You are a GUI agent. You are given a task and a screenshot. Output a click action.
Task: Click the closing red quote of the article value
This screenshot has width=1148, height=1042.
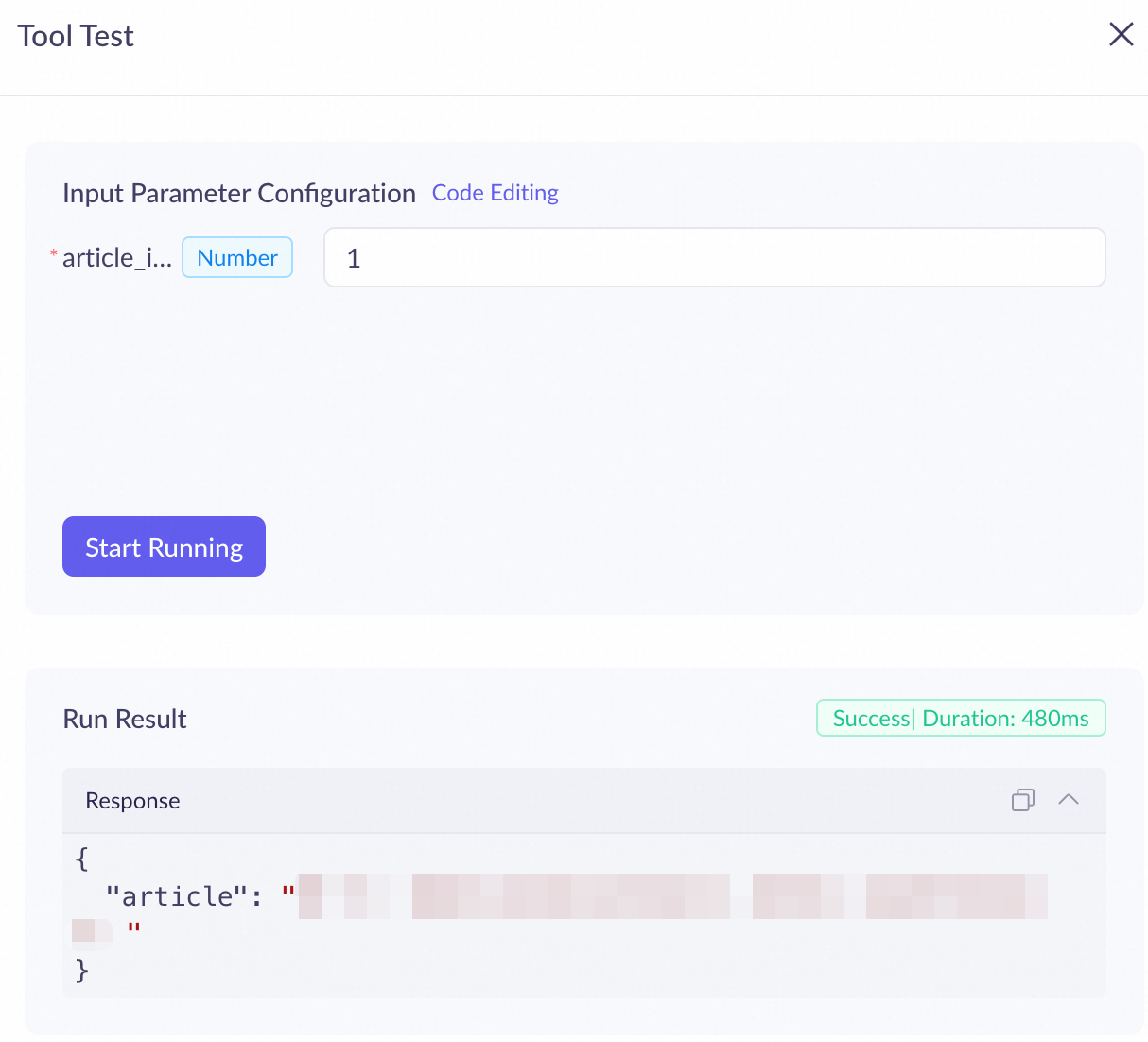tap(133, 930)
